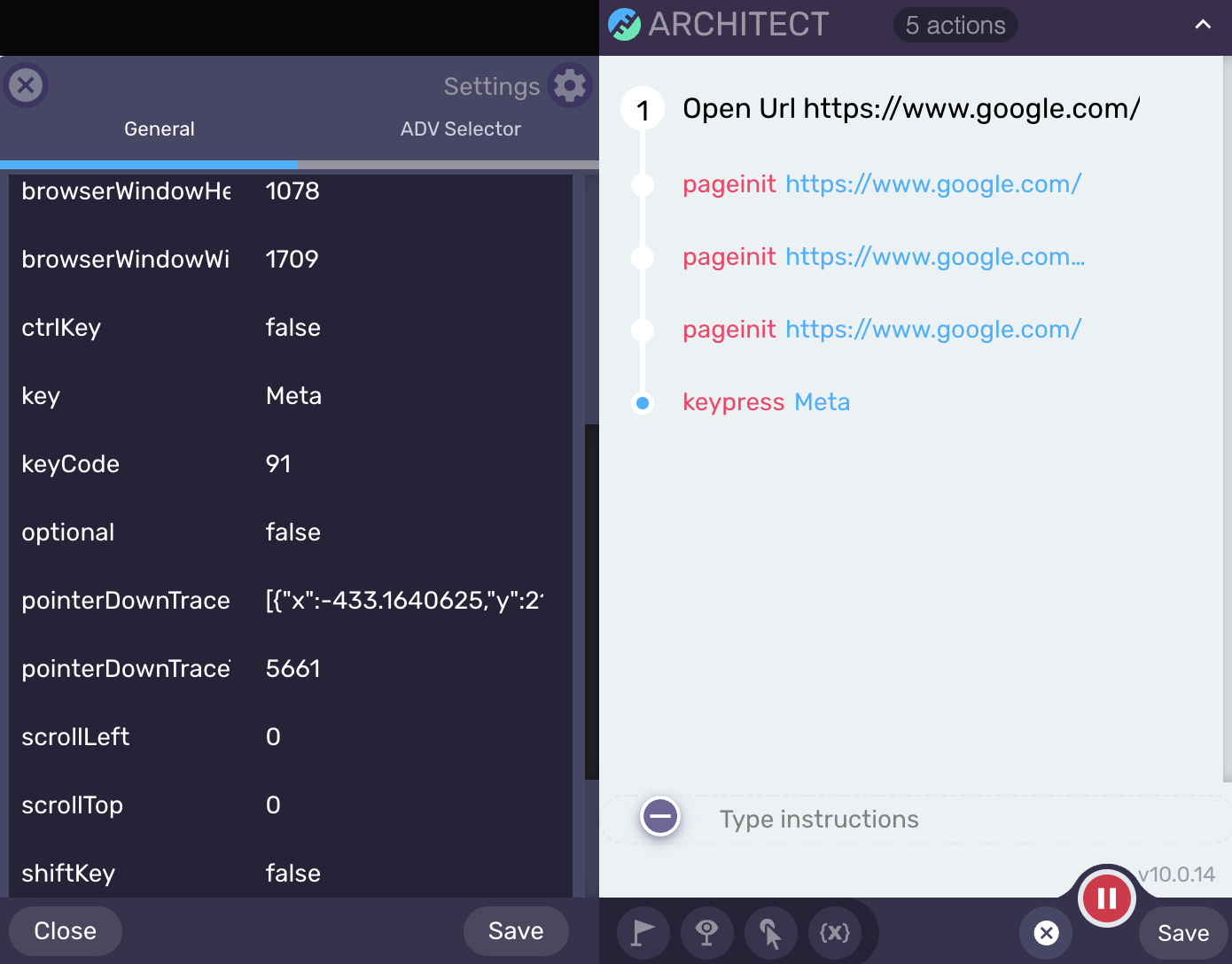This screenshot has width=1232, height=964.
Task: Click the keyCode value 91
Action: tap(278, 464)
